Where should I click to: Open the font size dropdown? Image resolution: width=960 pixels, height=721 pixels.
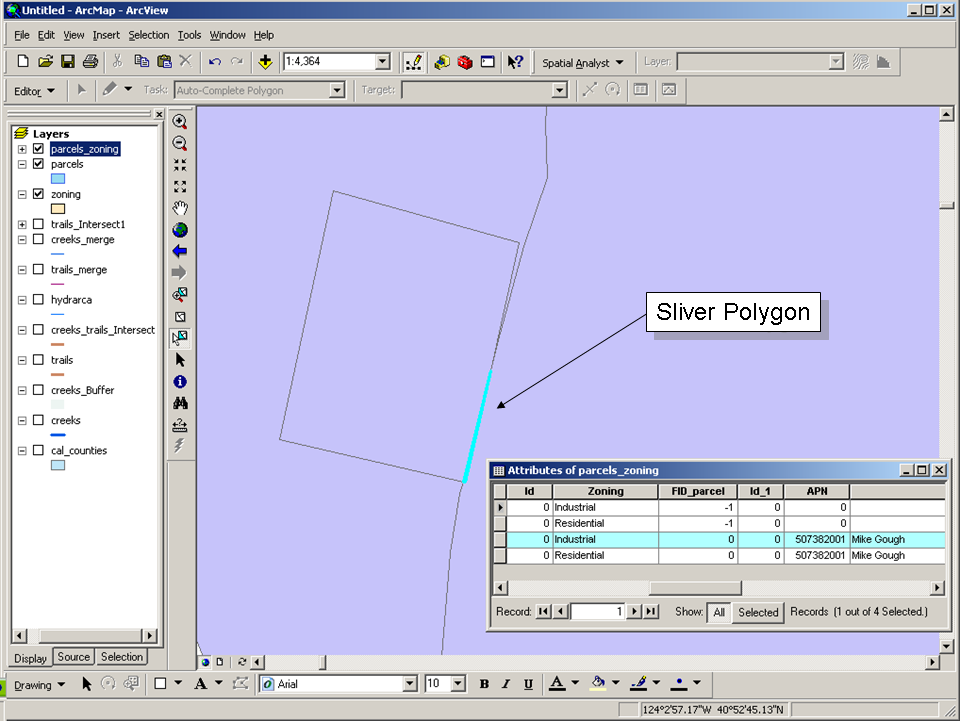pyautogui.click(x=458, y=684)
